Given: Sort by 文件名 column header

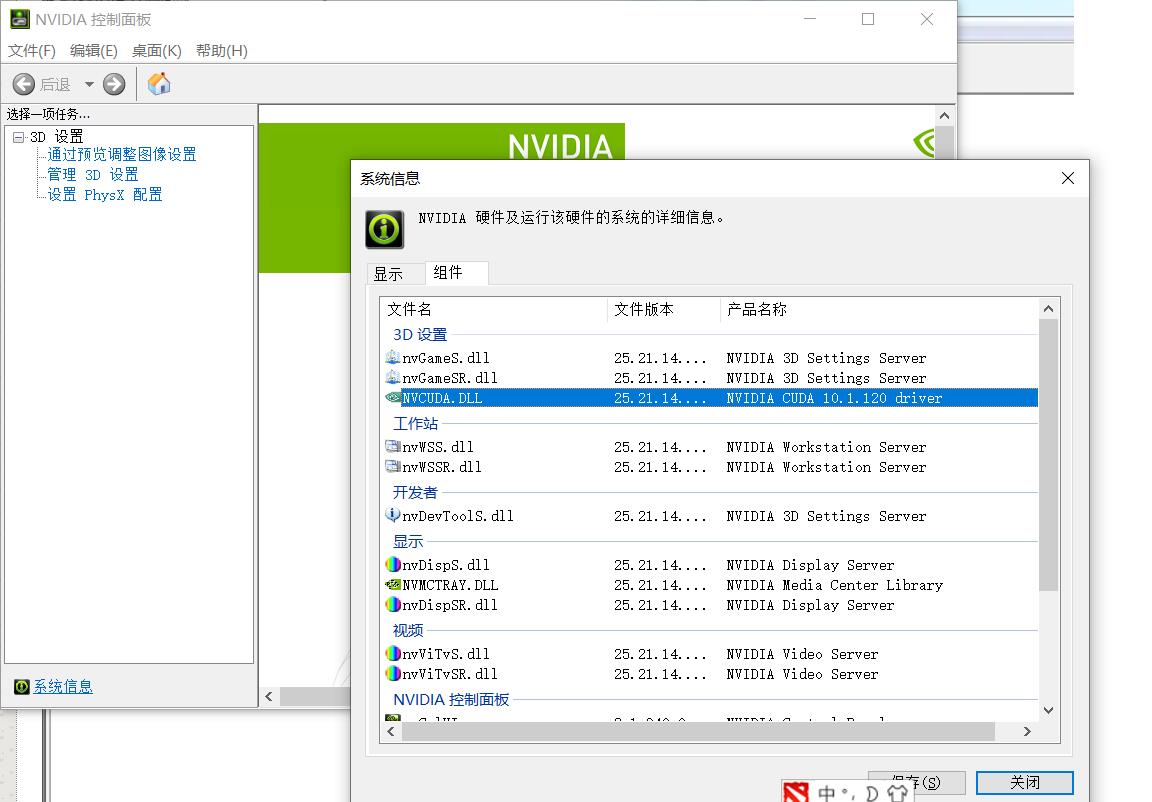Looking at the screenshot, I should click(x=494, y=310).
